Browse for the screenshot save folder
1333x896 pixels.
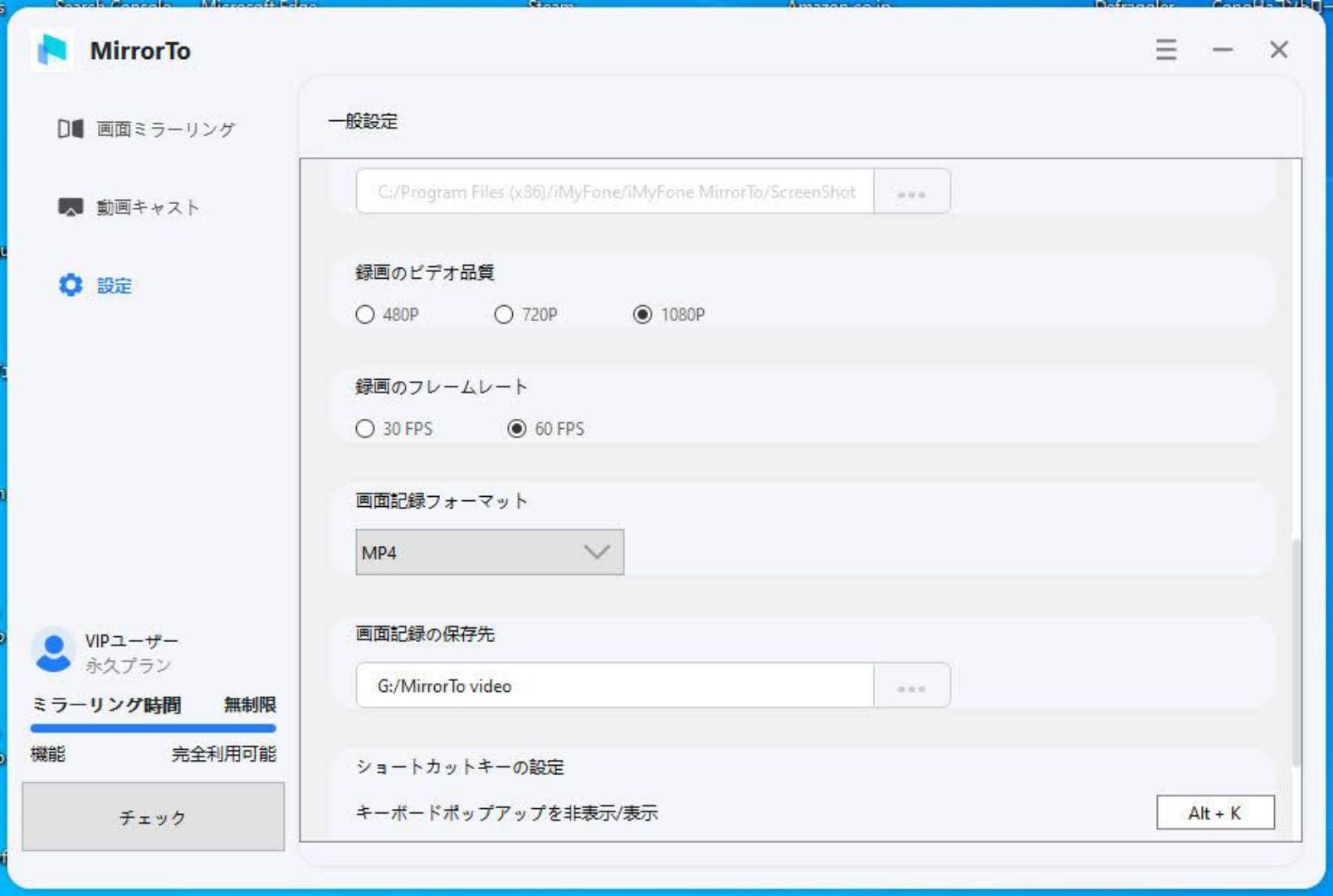click(x=911, y=192)
